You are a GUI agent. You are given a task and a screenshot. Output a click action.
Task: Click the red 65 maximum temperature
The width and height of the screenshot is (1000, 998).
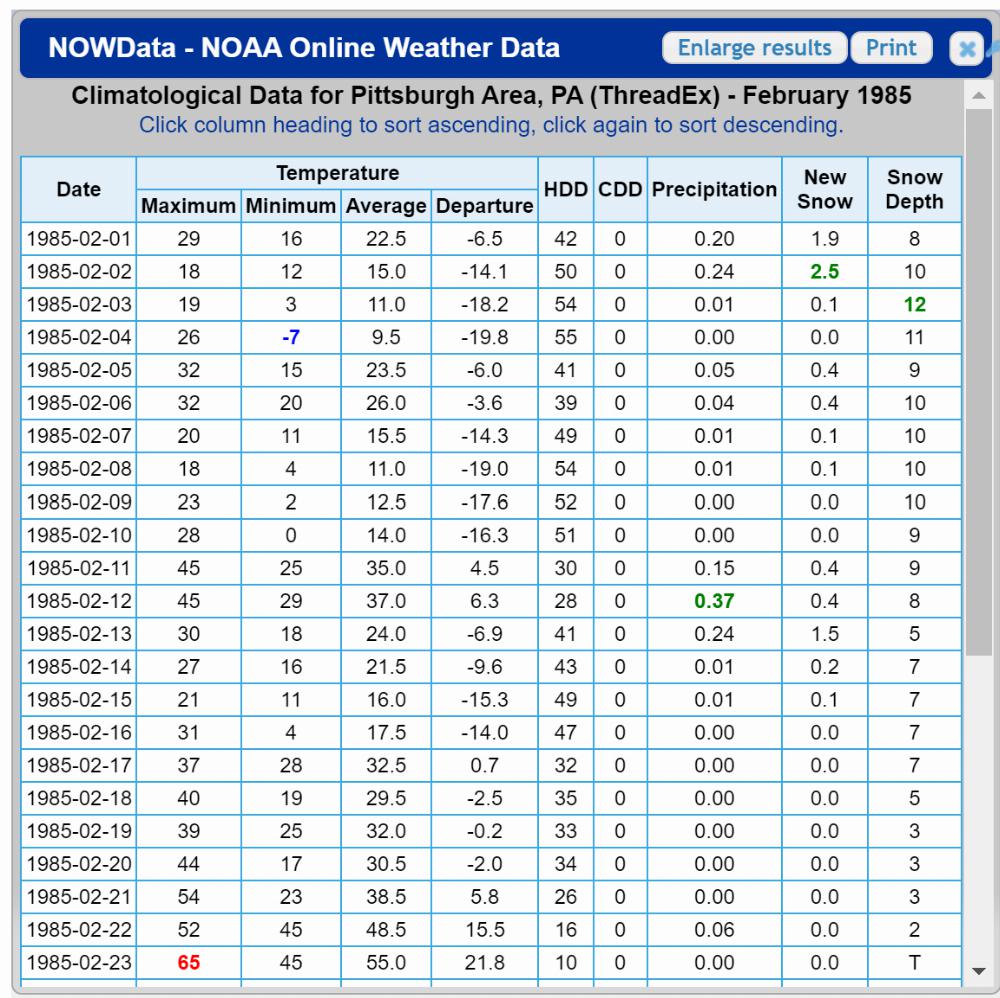[x=189, y=962]
